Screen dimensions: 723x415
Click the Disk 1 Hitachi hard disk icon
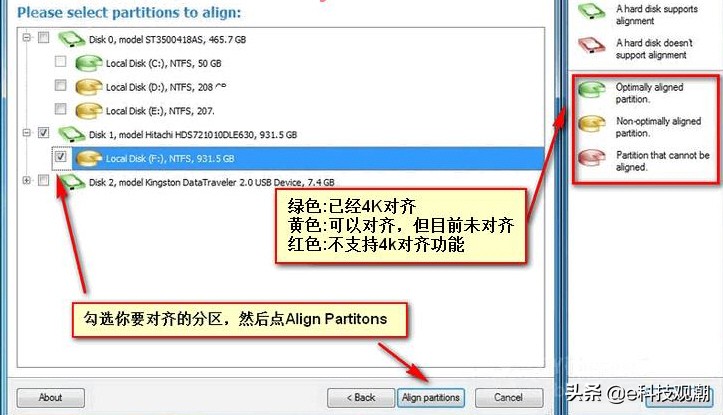(x=71, y=134)
